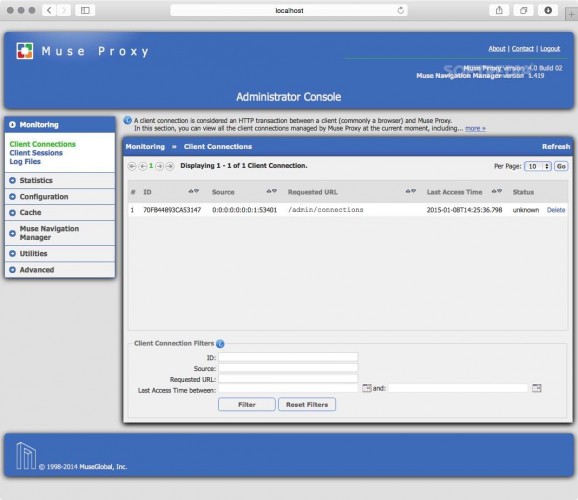This screenshot has height=500, width=578.
Task: Click the Status column header
Action: coord(523,192)
